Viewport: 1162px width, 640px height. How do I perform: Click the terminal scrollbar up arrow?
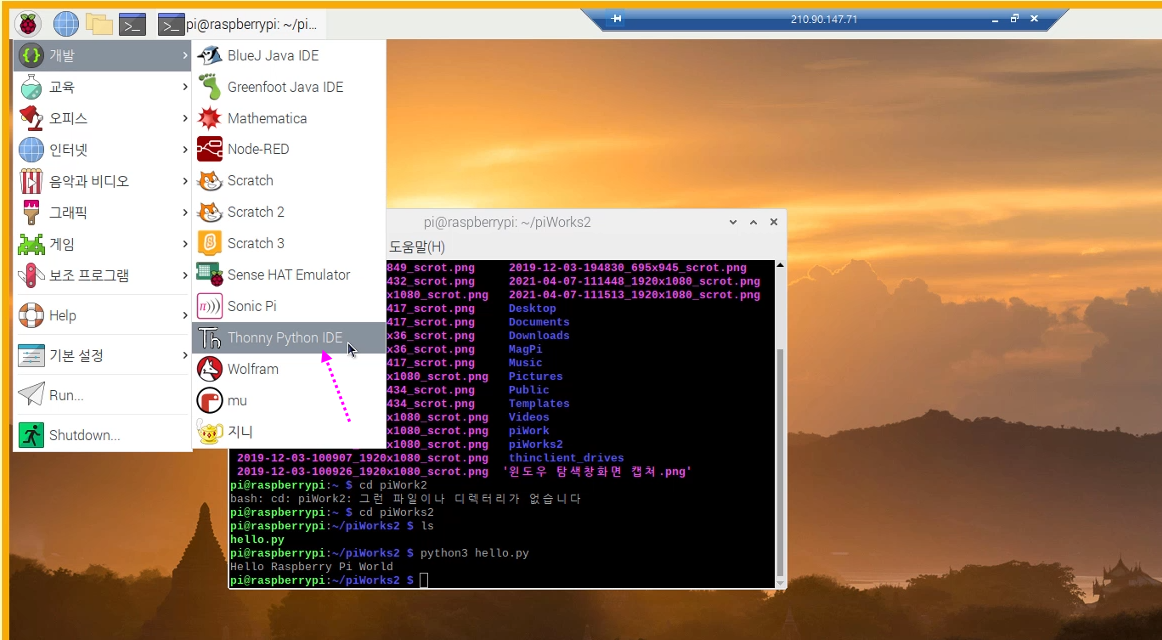pos(780,265)
